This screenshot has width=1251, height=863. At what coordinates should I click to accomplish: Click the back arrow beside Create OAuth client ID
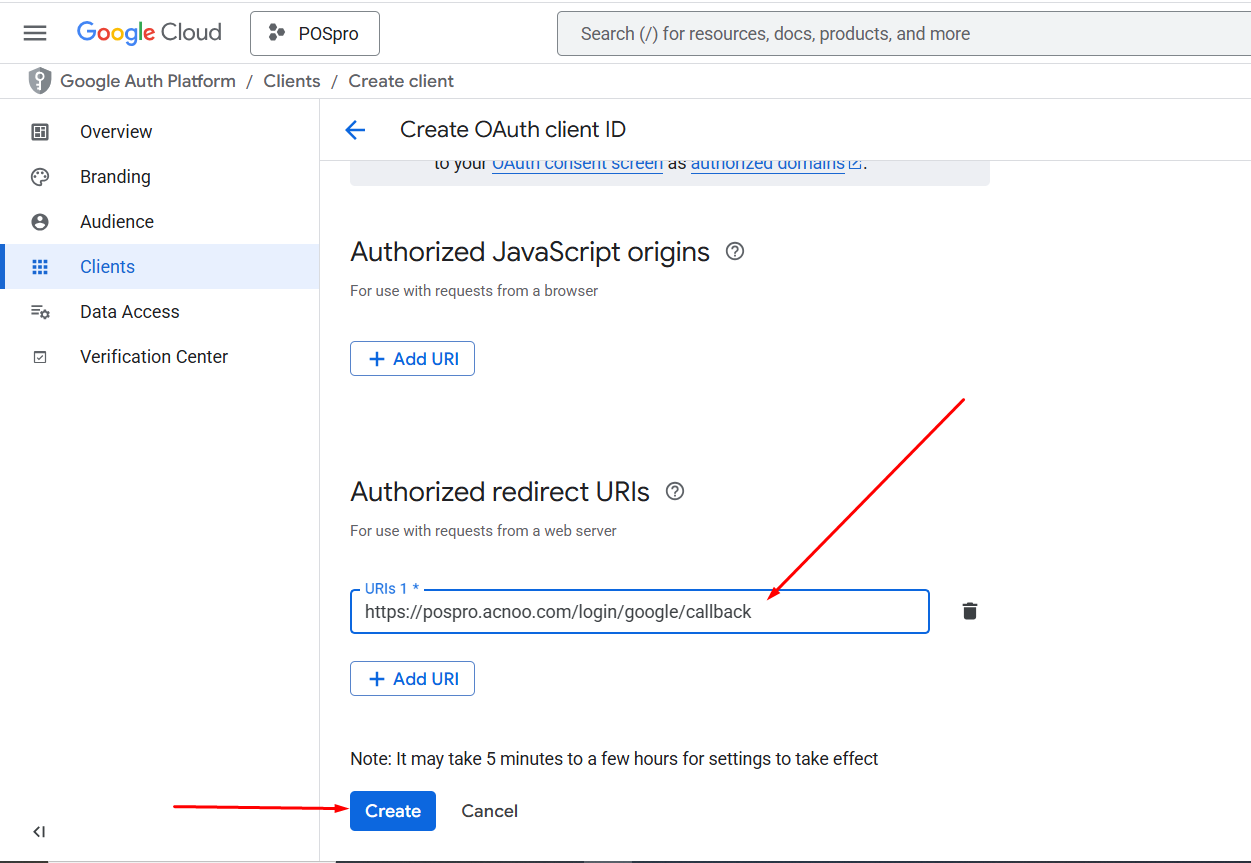pyautogui.click(x=355, y=130)
